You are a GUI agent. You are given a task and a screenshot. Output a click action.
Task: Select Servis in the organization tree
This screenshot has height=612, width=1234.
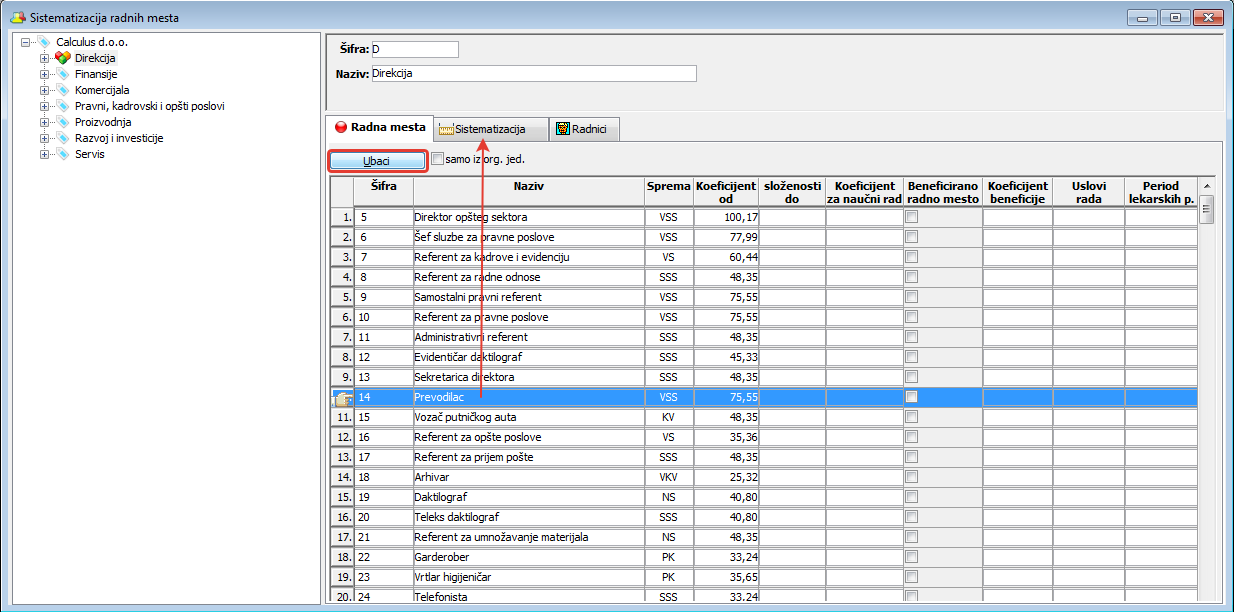tap(89, 154)
